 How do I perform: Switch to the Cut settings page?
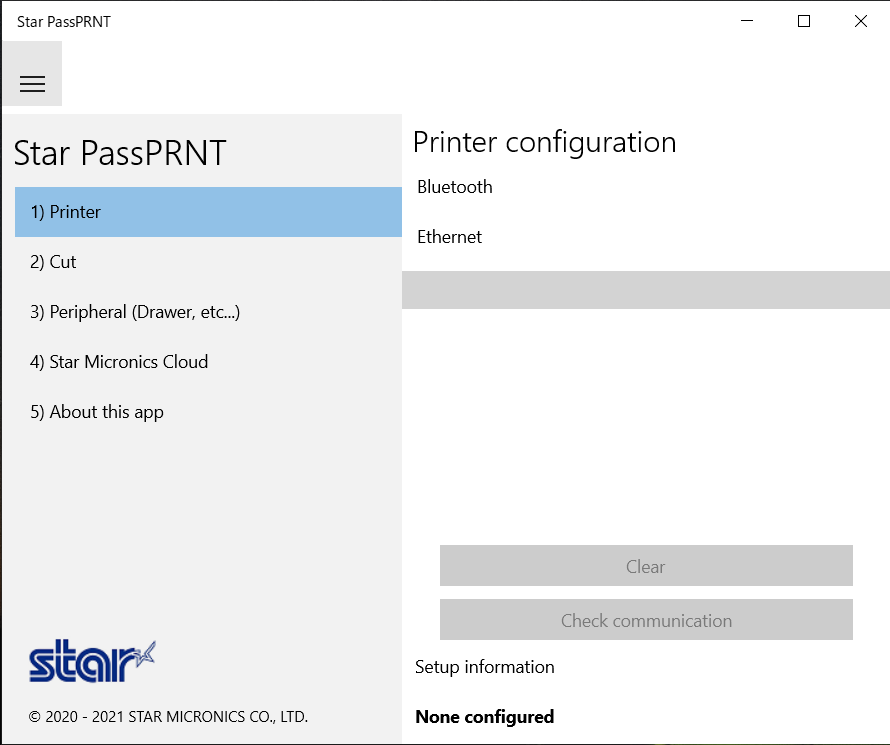pyautogui.click(x=53, y=262)
